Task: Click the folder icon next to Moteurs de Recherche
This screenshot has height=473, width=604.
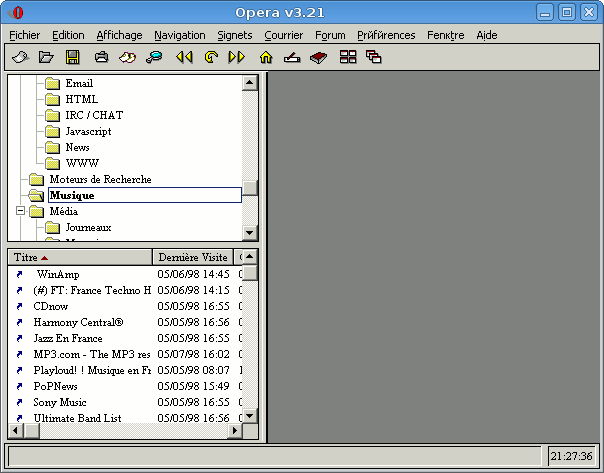Action: pyautogui.click(x=37, y=179)
